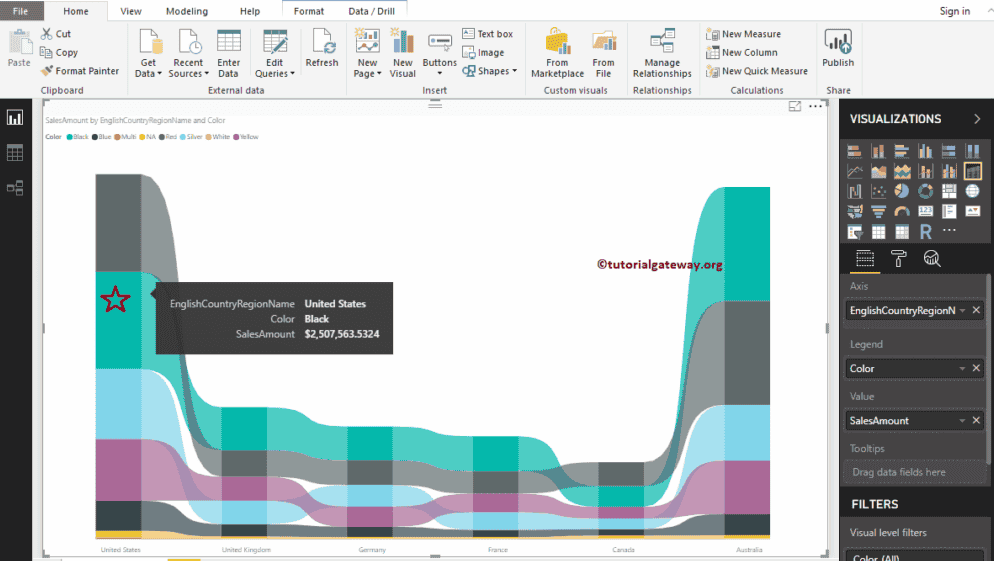Select the Map globe visual
994x561 pixels.
972,191
